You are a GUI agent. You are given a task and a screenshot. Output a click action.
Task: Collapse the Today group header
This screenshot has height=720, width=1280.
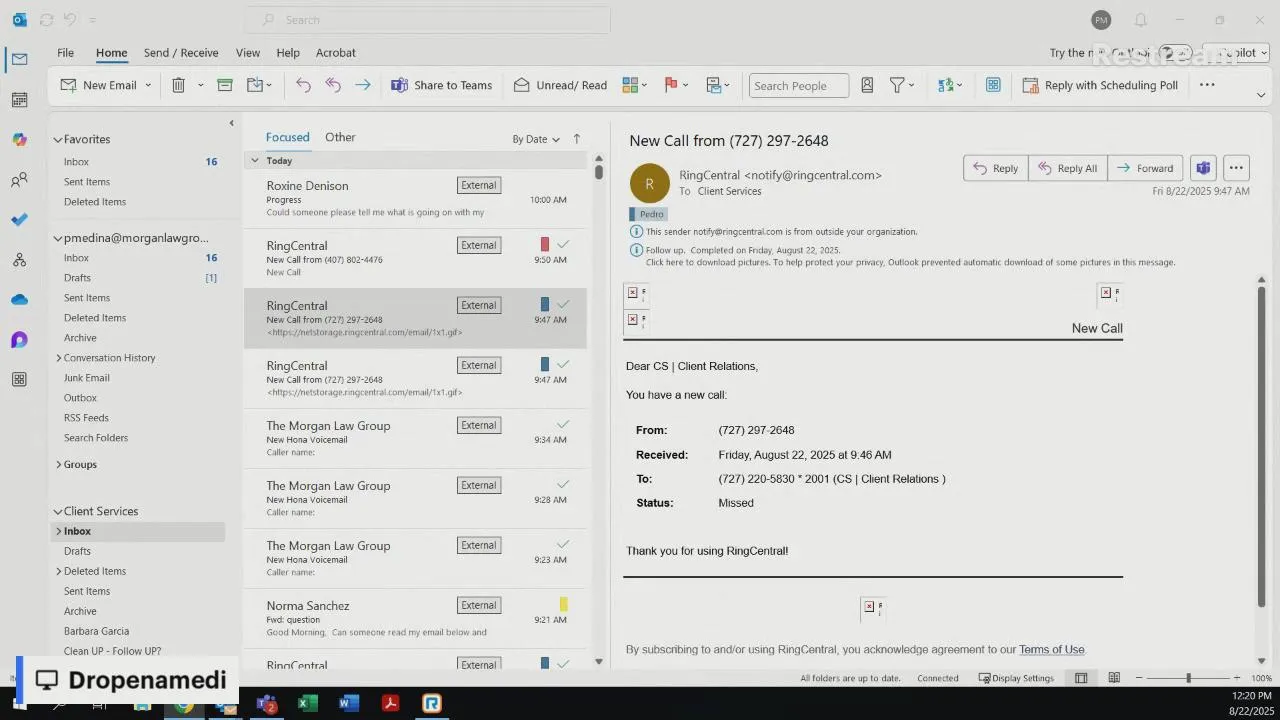255,160
